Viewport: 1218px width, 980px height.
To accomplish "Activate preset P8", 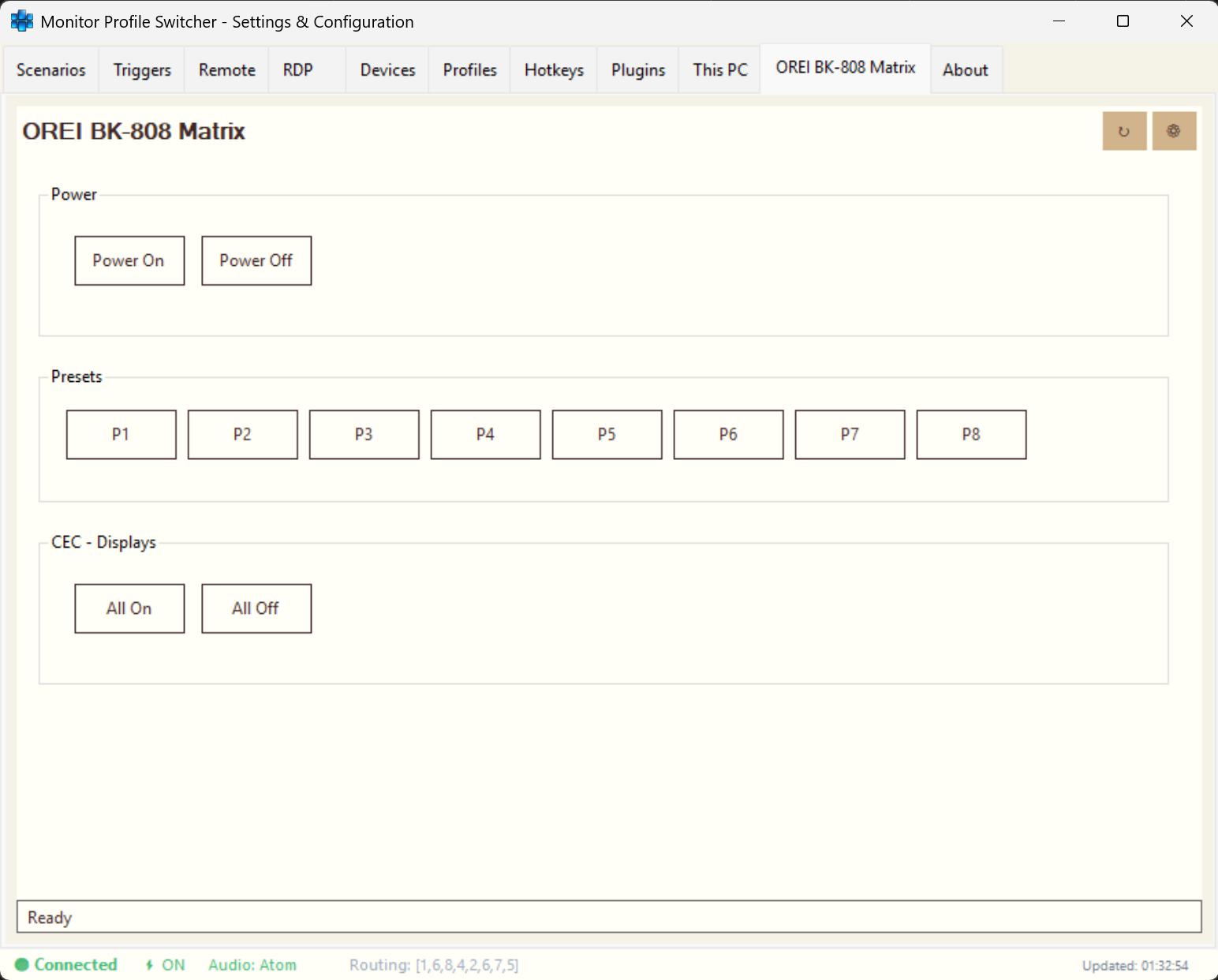I will [970, 434].
